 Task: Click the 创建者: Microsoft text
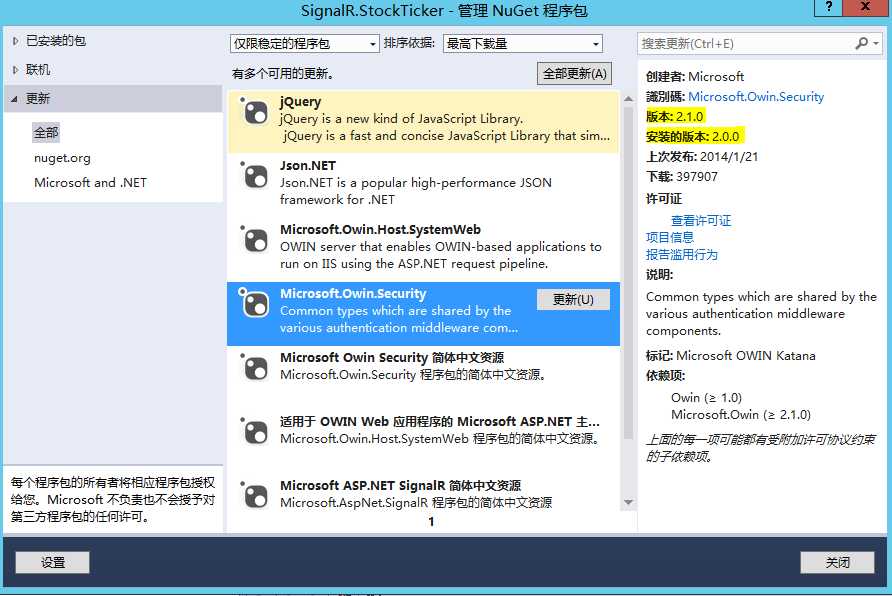(695, 76)
